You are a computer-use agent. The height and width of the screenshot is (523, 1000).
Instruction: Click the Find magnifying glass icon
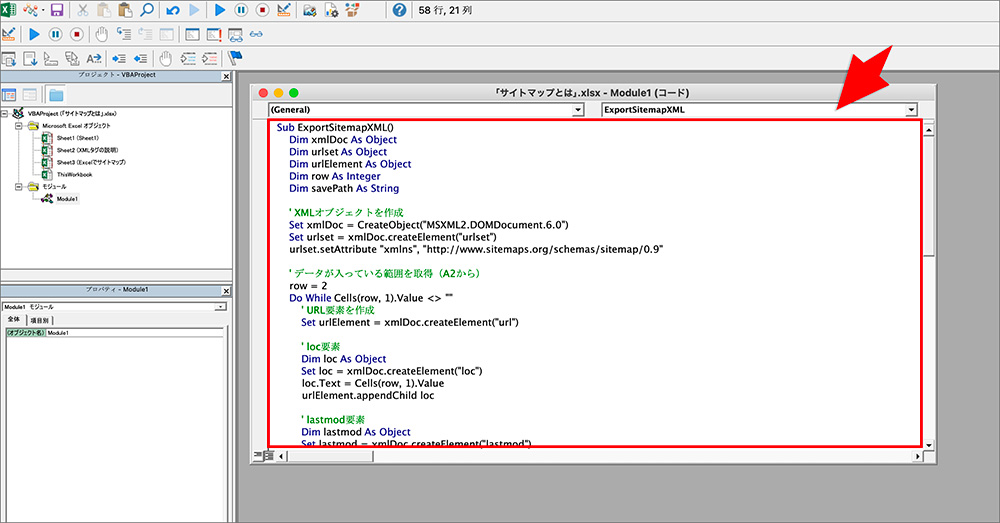(147, 10)
